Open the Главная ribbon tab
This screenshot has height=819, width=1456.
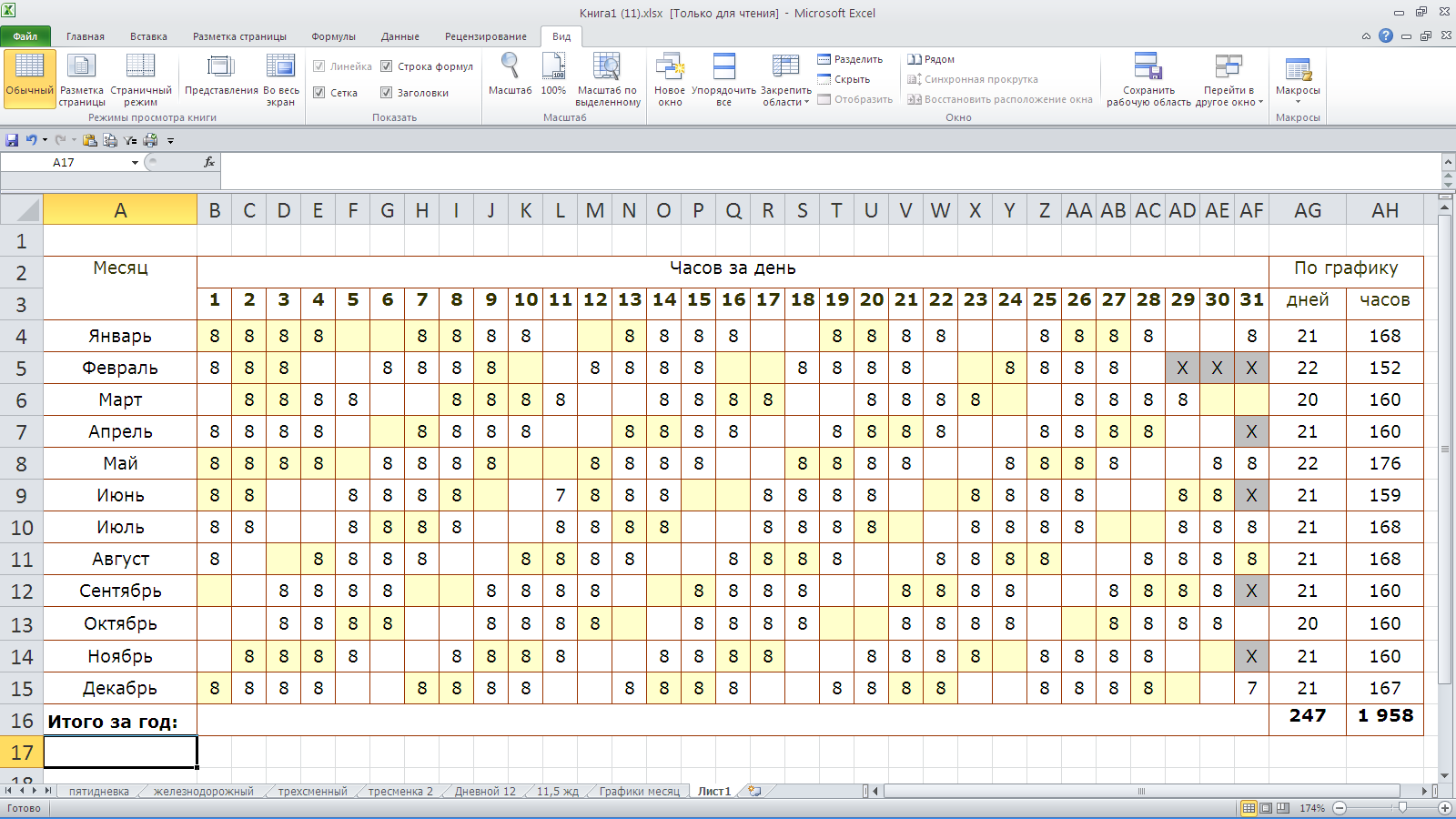tap(86, 36)
